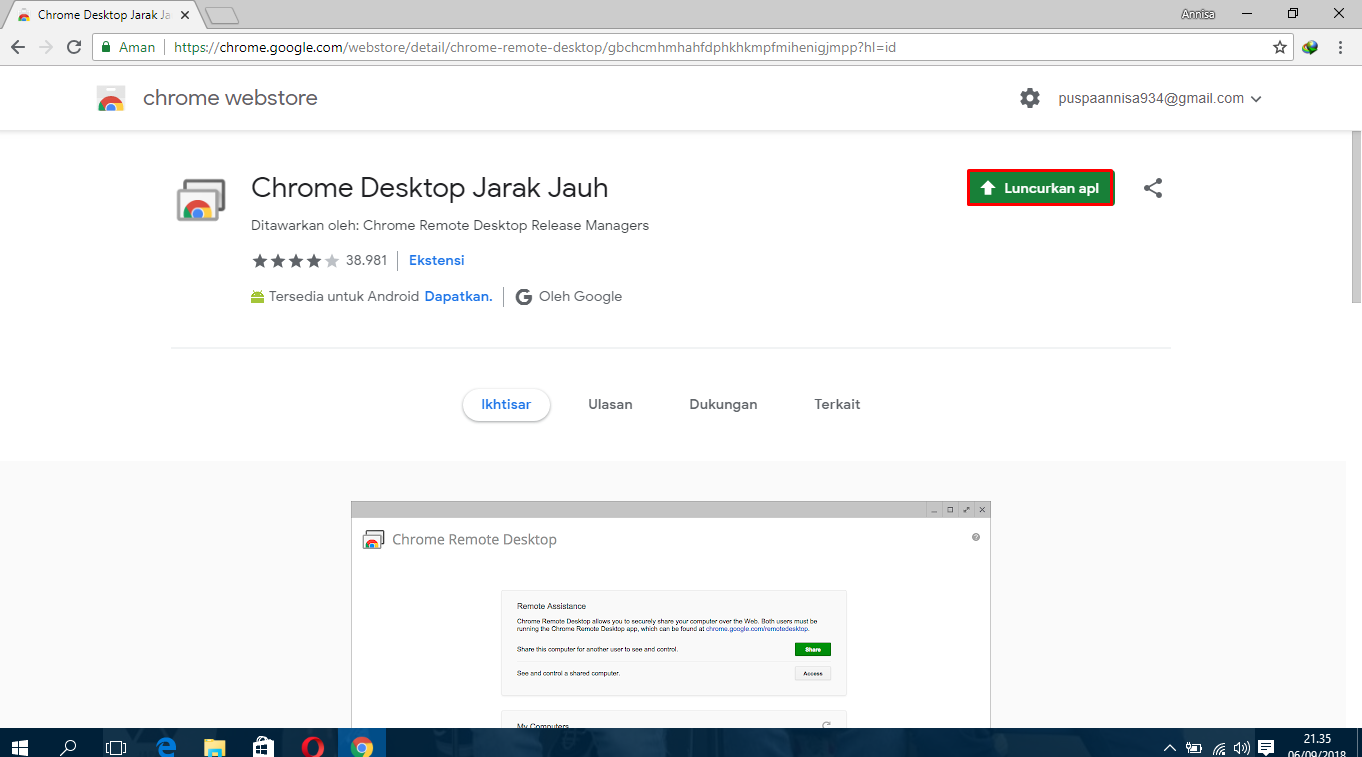Click the text Ditawarkan oleh Chrome Remote Desktop
Screen dimensions: 1362x757
click(450, 226)
